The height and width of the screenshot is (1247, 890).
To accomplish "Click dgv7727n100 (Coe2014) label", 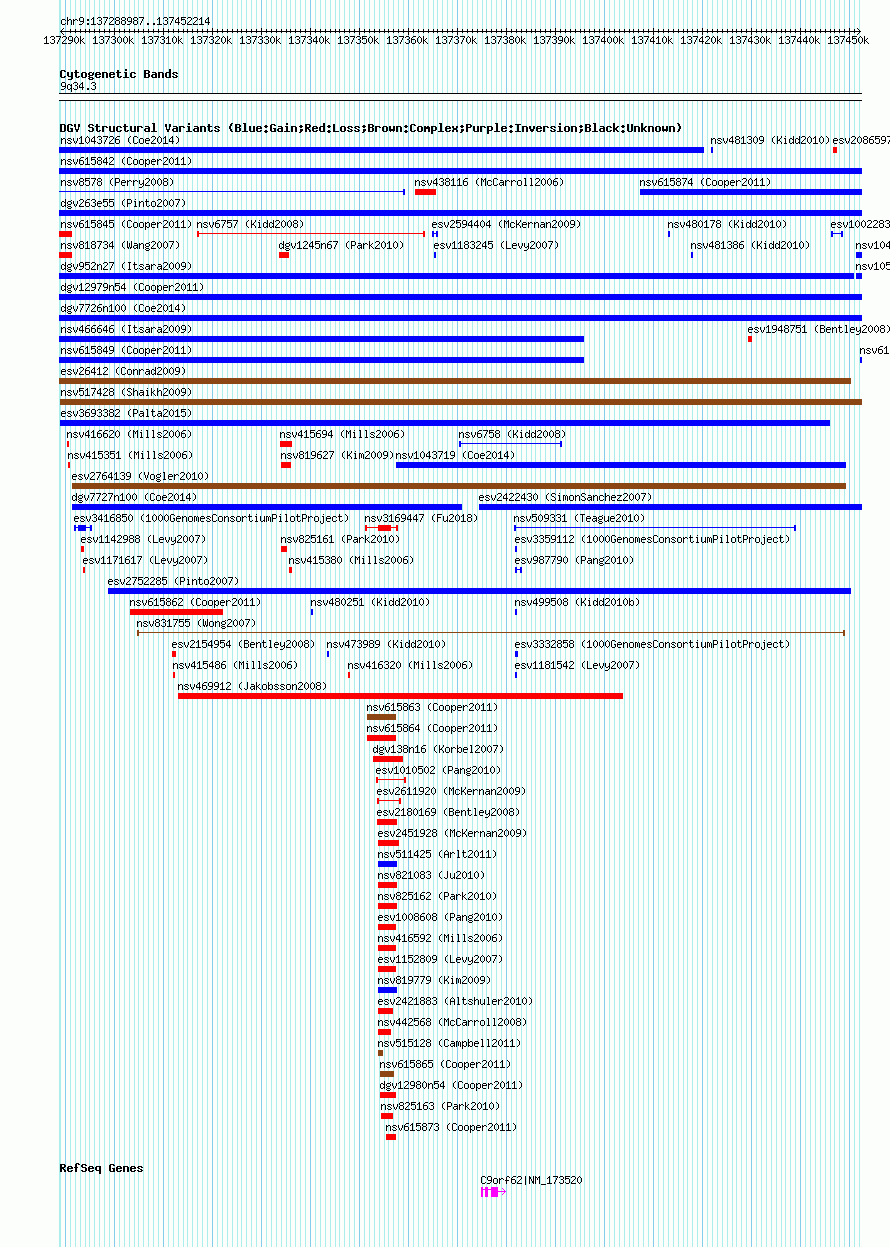I will [134, 497].
